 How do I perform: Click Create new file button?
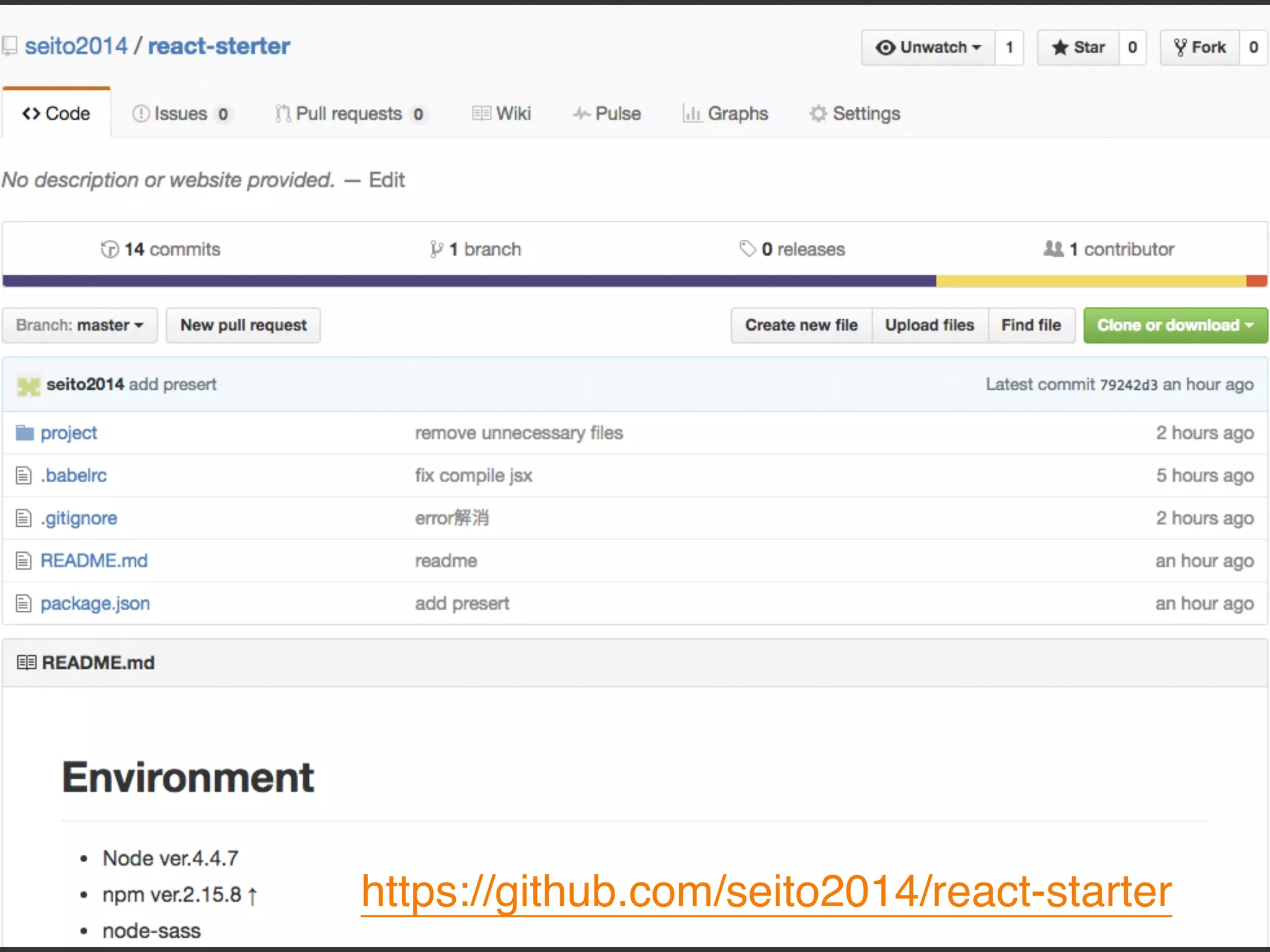click(801, 325)
